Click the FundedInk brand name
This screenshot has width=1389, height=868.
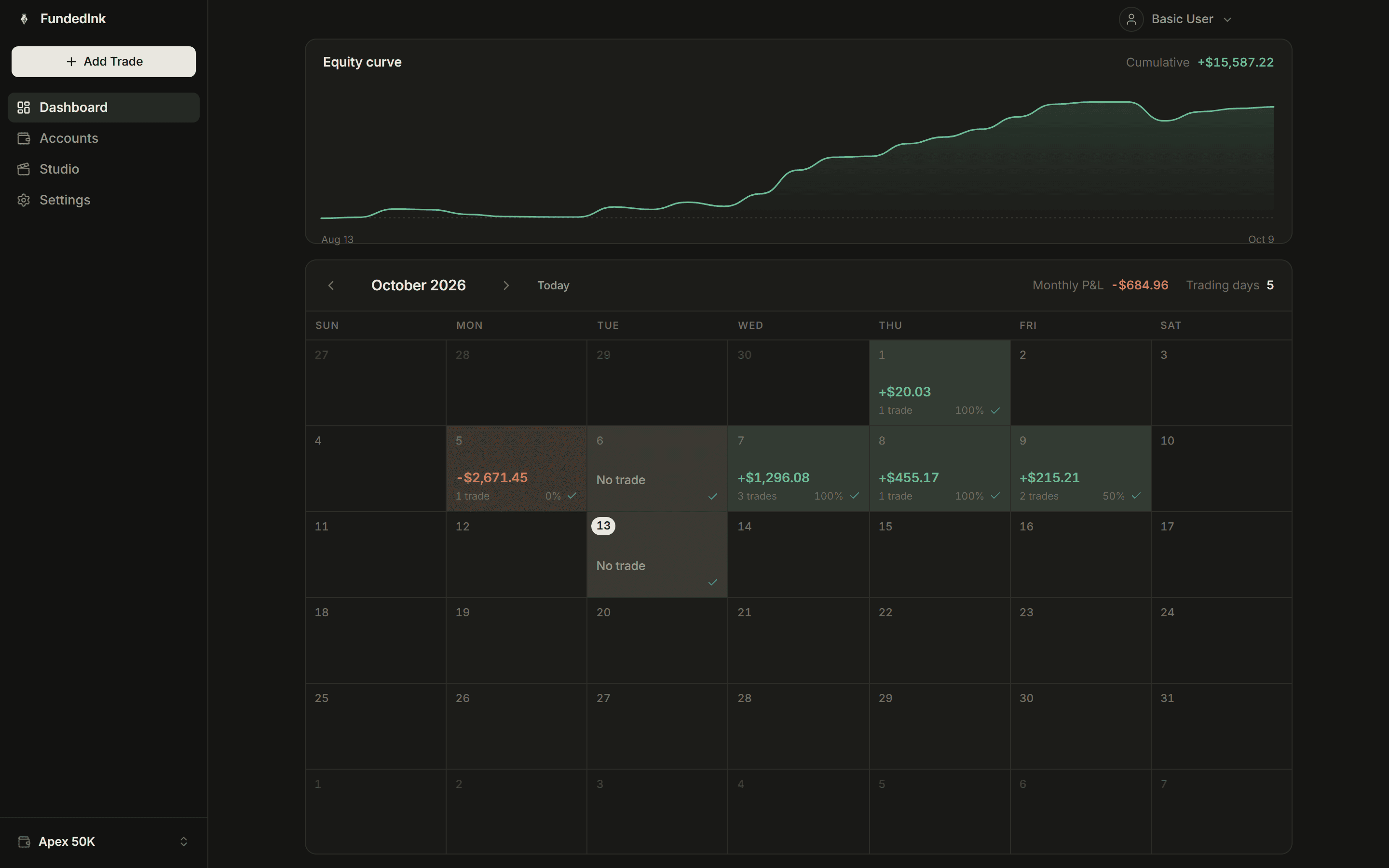tap(73, 19)
